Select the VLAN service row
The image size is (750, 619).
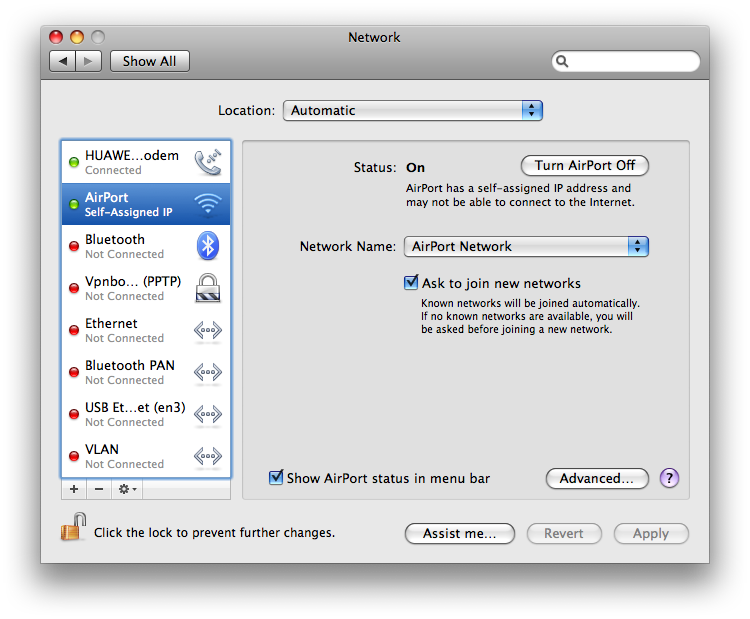point(146,456)
